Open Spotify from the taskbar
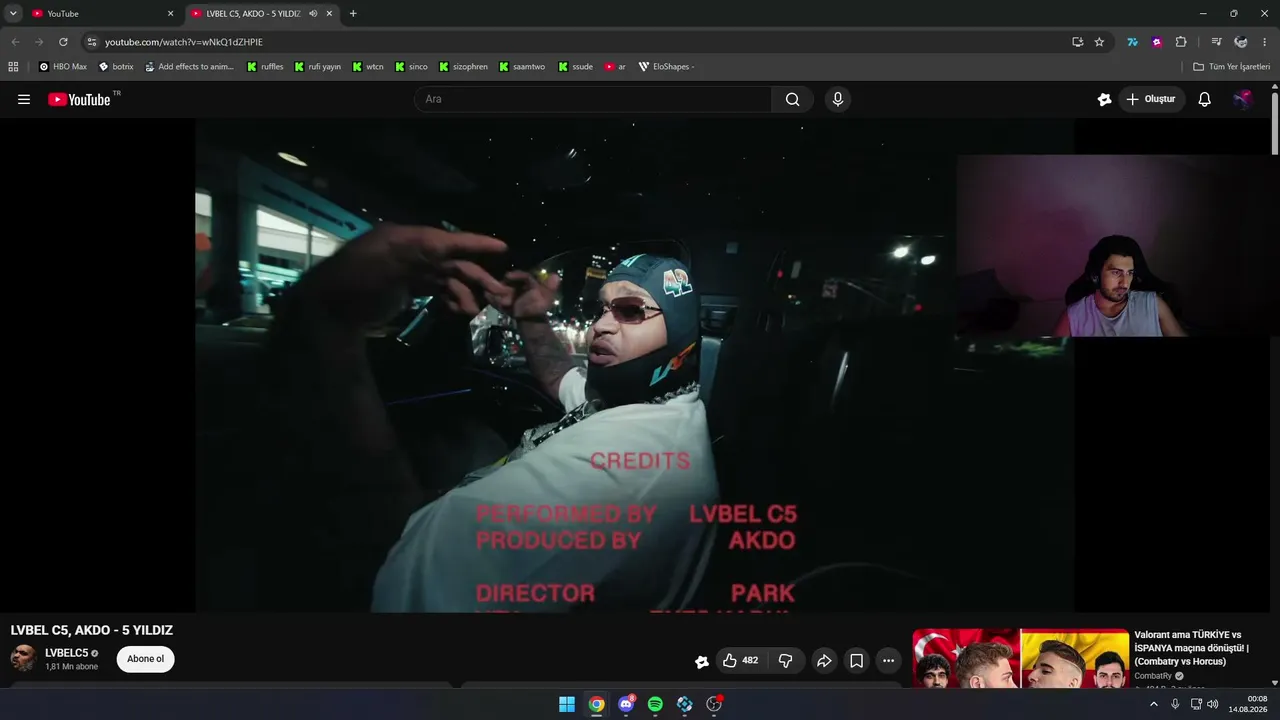Screen dimensions: 1280x720 coord(655,704)
